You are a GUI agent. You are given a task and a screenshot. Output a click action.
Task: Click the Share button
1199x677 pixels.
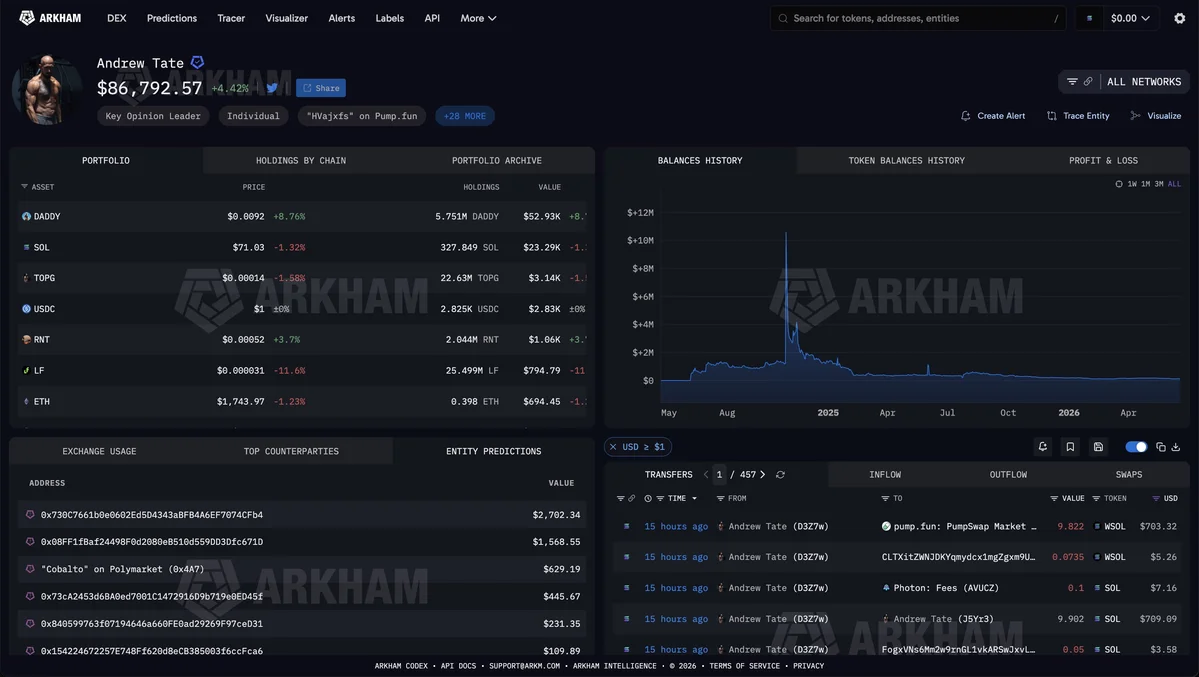(x=321, y=88)
